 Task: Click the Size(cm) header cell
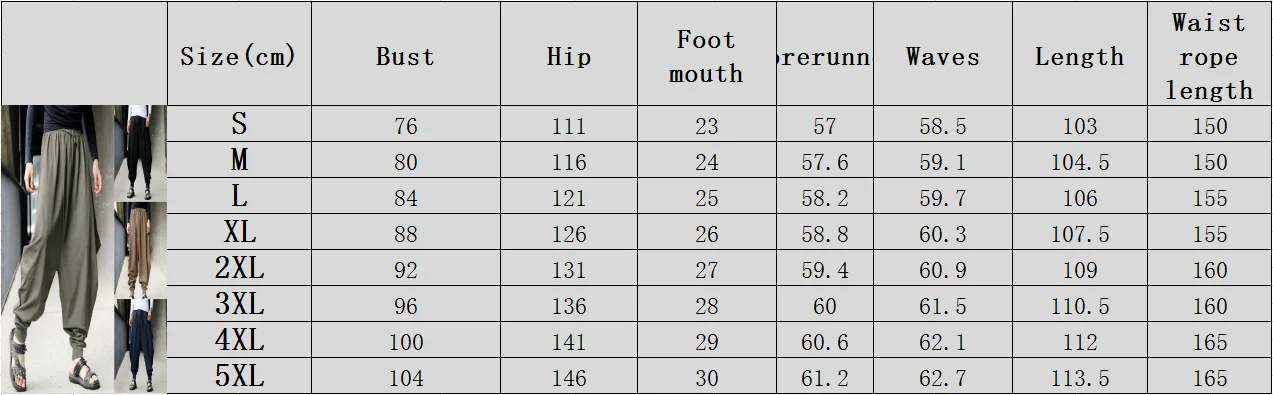pos(239,55)
